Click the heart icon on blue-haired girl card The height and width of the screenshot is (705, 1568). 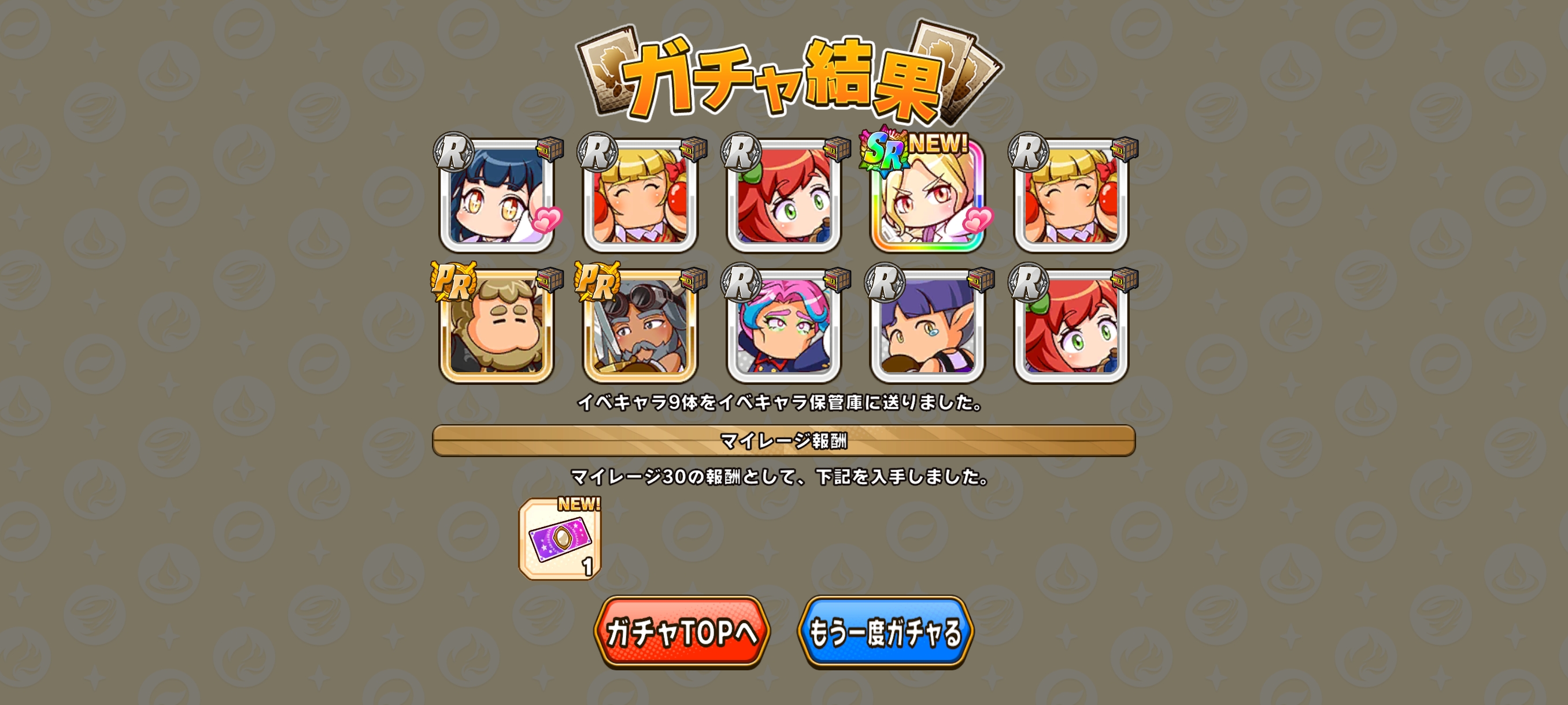coord(546,220)
